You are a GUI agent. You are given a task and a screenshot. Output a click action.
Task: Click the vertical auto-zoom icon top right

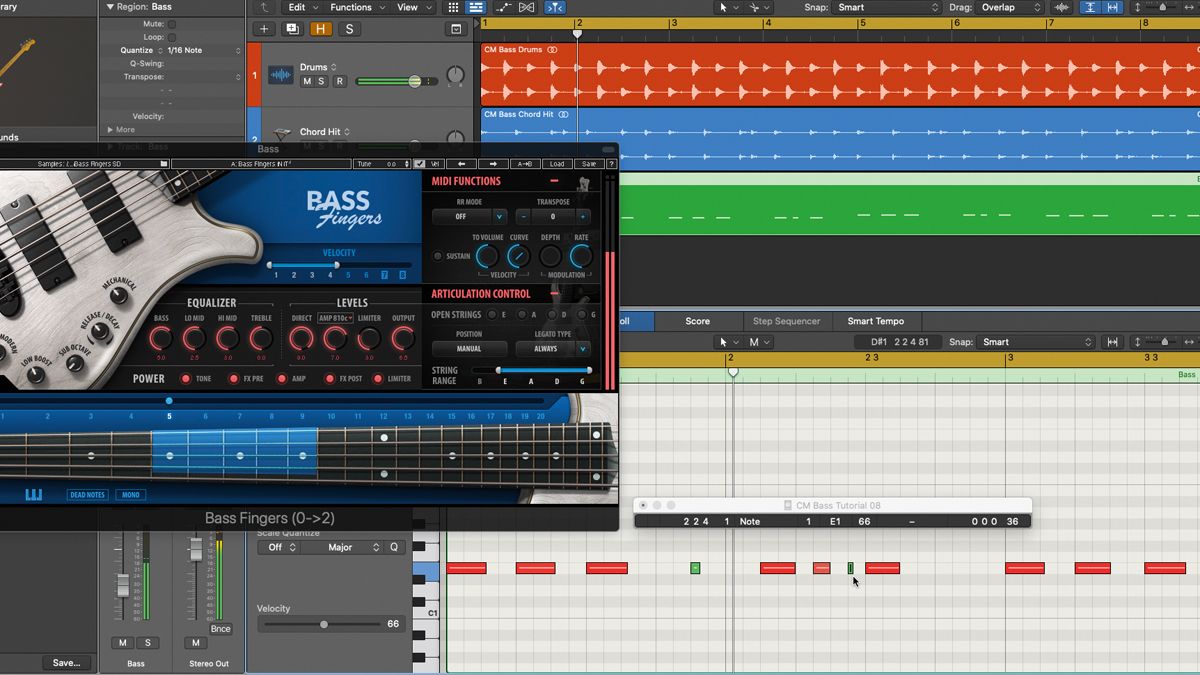pyautogui.click(x=1089, y=7)
